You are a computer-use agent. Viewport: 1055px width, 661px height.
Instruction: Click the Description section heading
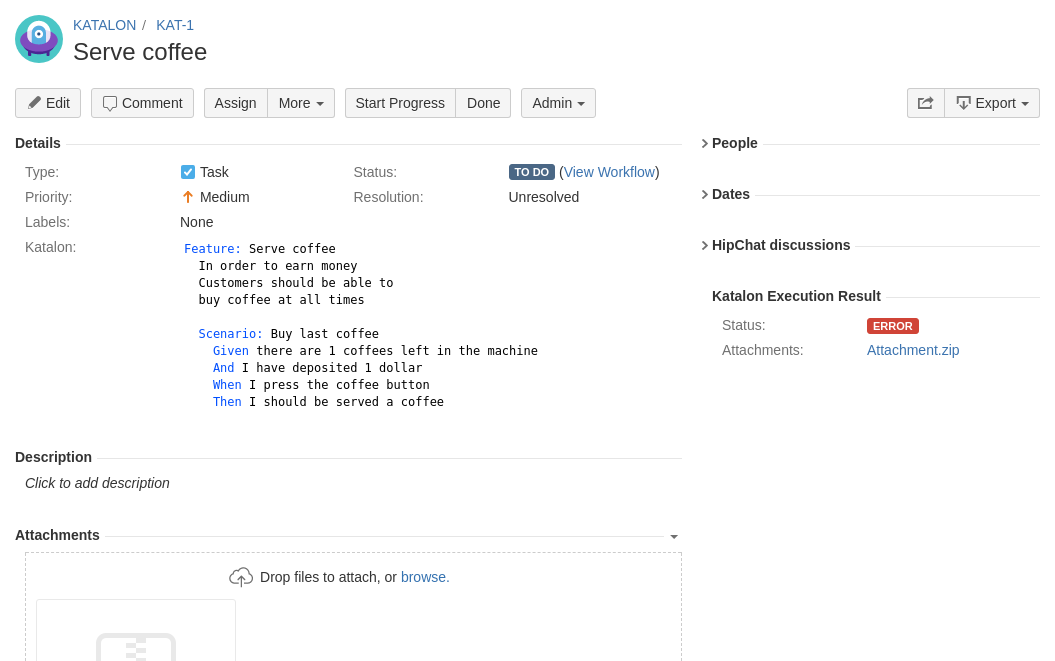53,457
